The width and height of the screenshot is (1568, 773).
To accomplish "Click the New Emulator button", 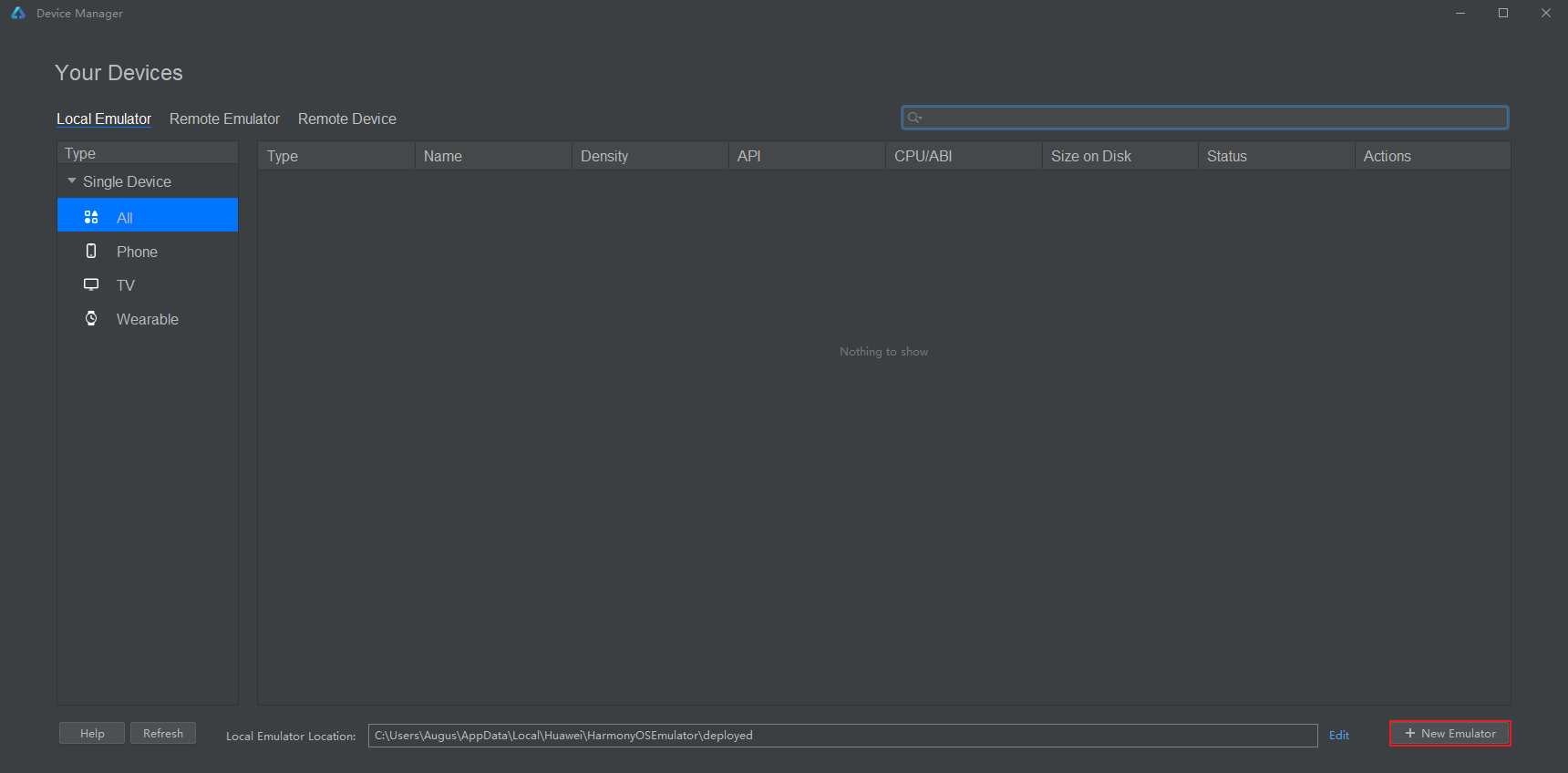I will (x=1449, y=733).
